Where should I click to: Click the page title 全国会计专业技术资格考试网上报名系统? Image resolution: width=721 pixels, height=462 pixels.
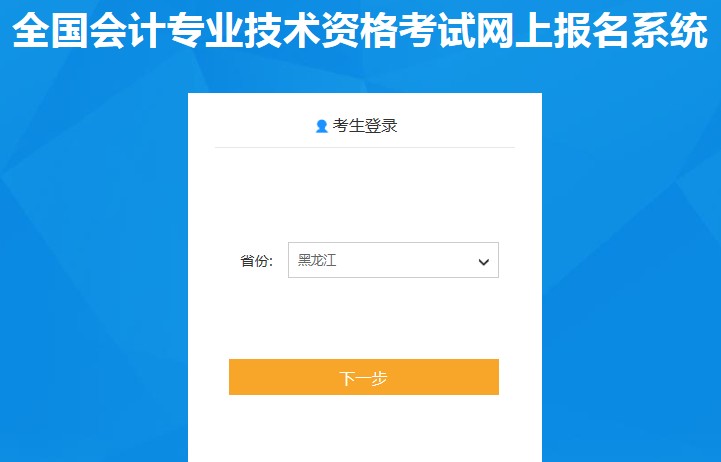[x=360, y=31]
